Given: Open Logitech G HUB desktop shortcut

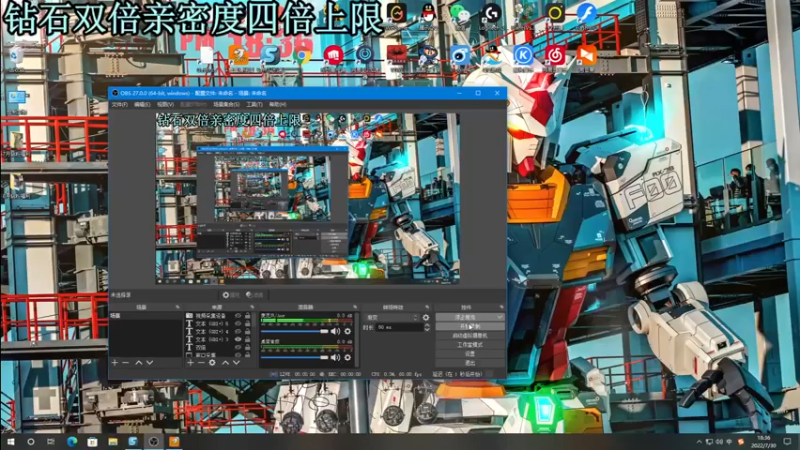Looking at the screenshot, I should click(x=492, y=14).
